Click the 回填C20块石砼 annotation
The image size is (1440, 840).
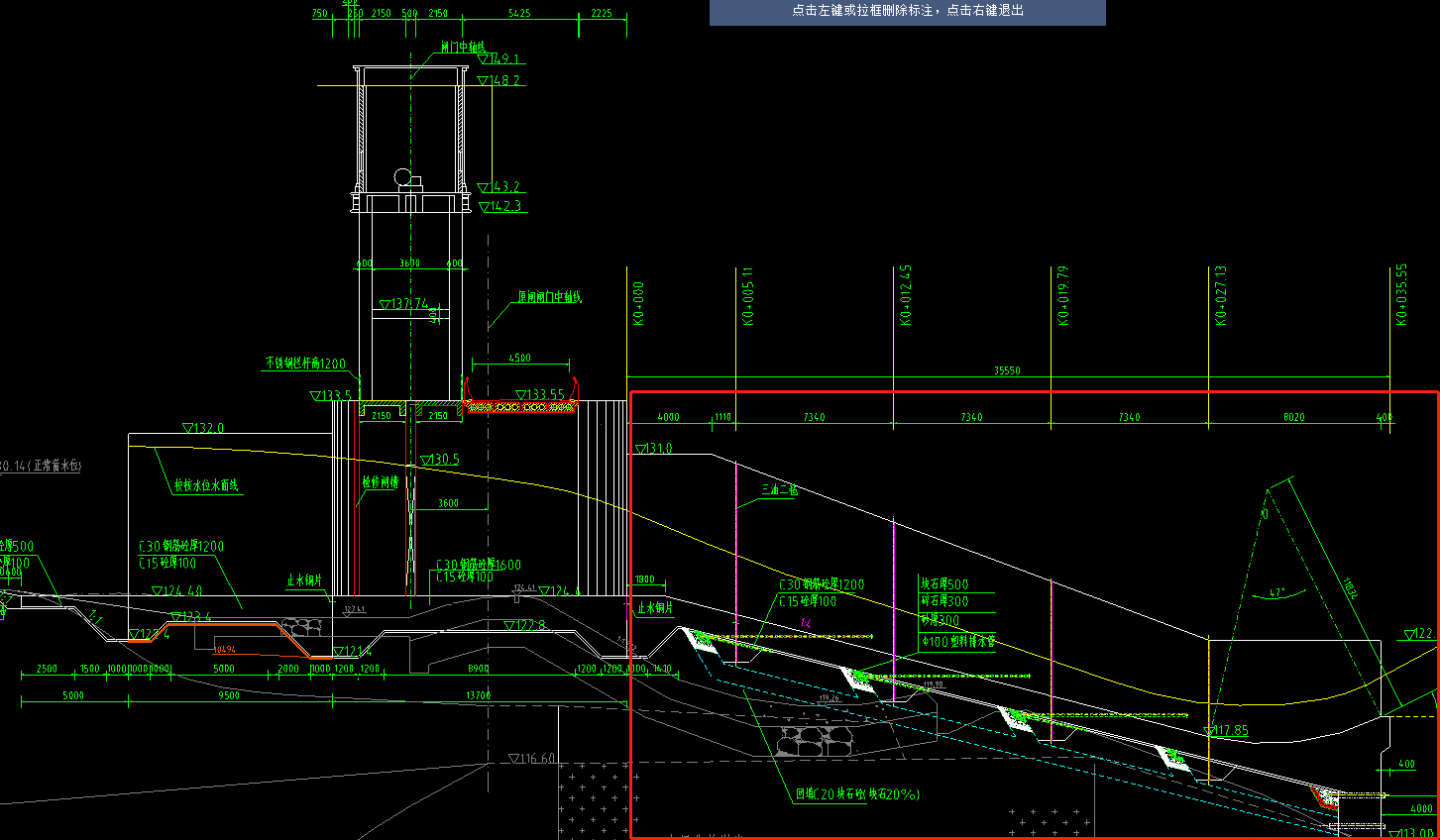(857, 794)
